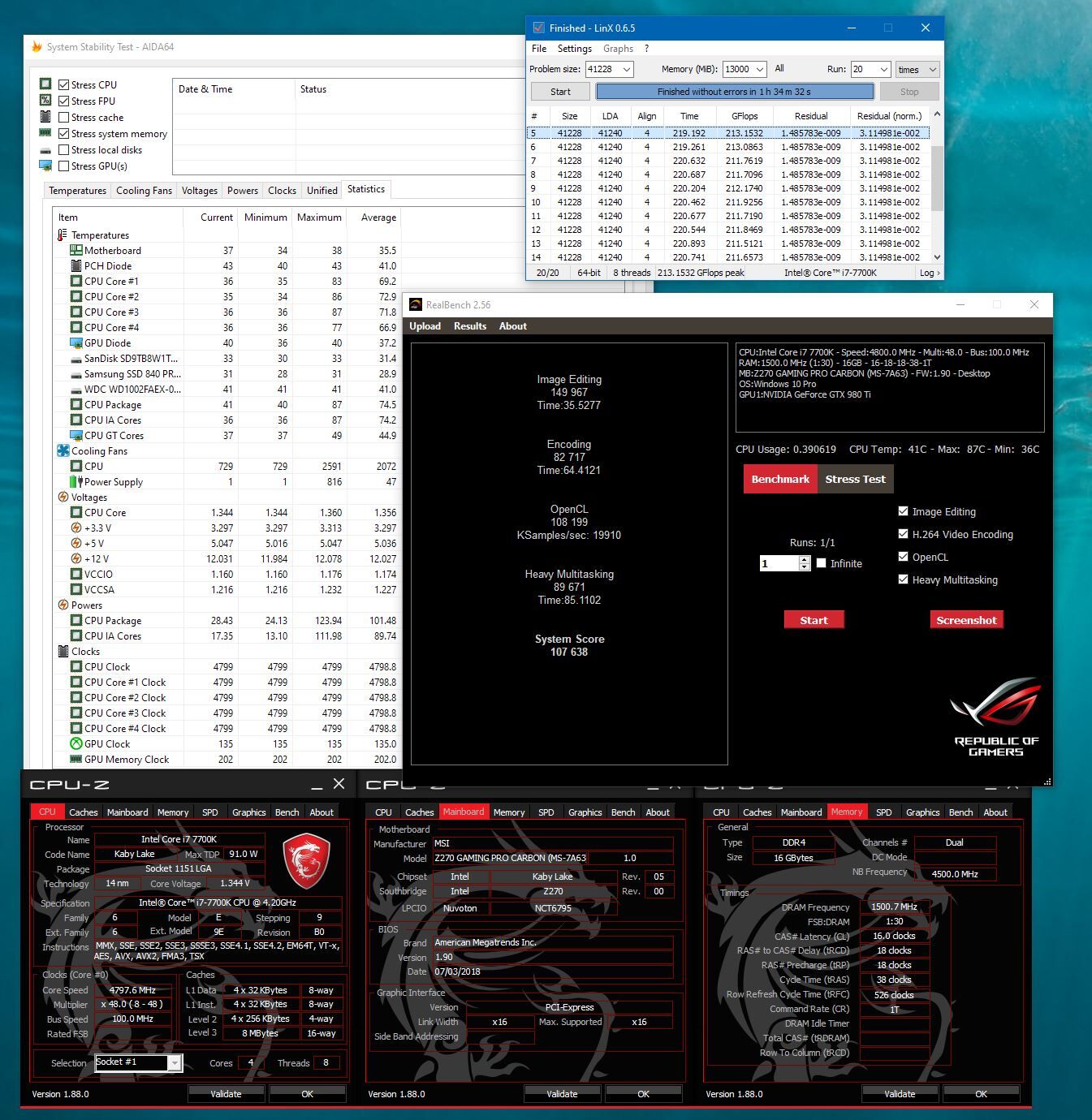Click the stress CPU chip icon beside checkbox
1092x1120 pixels.
coord(45,84)
